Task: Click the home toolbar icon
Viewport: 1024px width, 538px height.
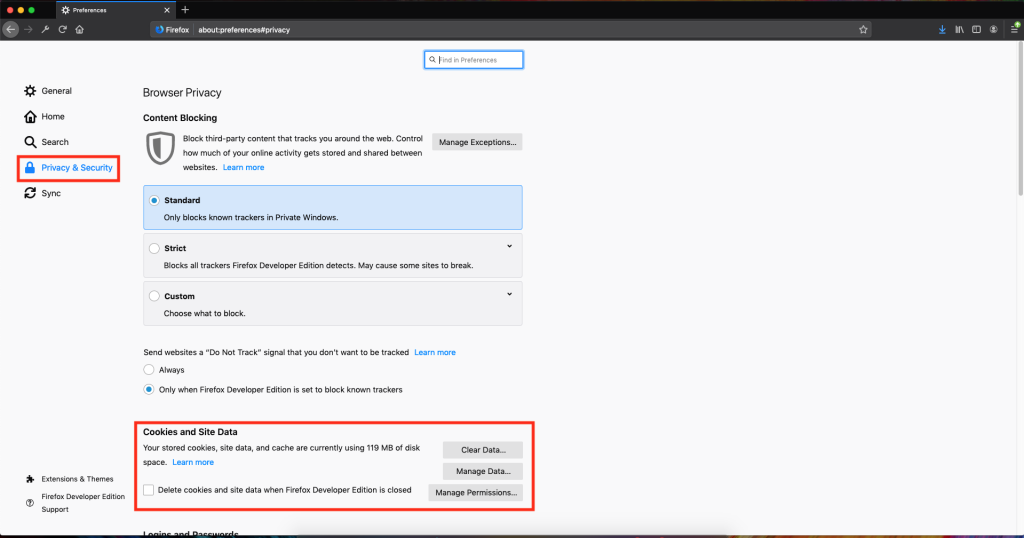Action: (x=80, y=29)
